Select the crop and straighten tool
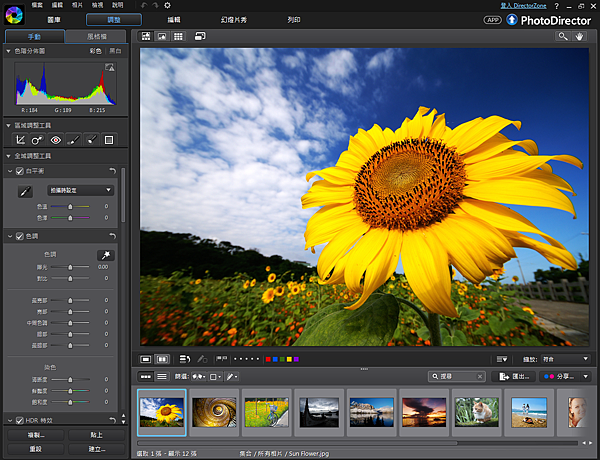 click(x=21, y=140)
